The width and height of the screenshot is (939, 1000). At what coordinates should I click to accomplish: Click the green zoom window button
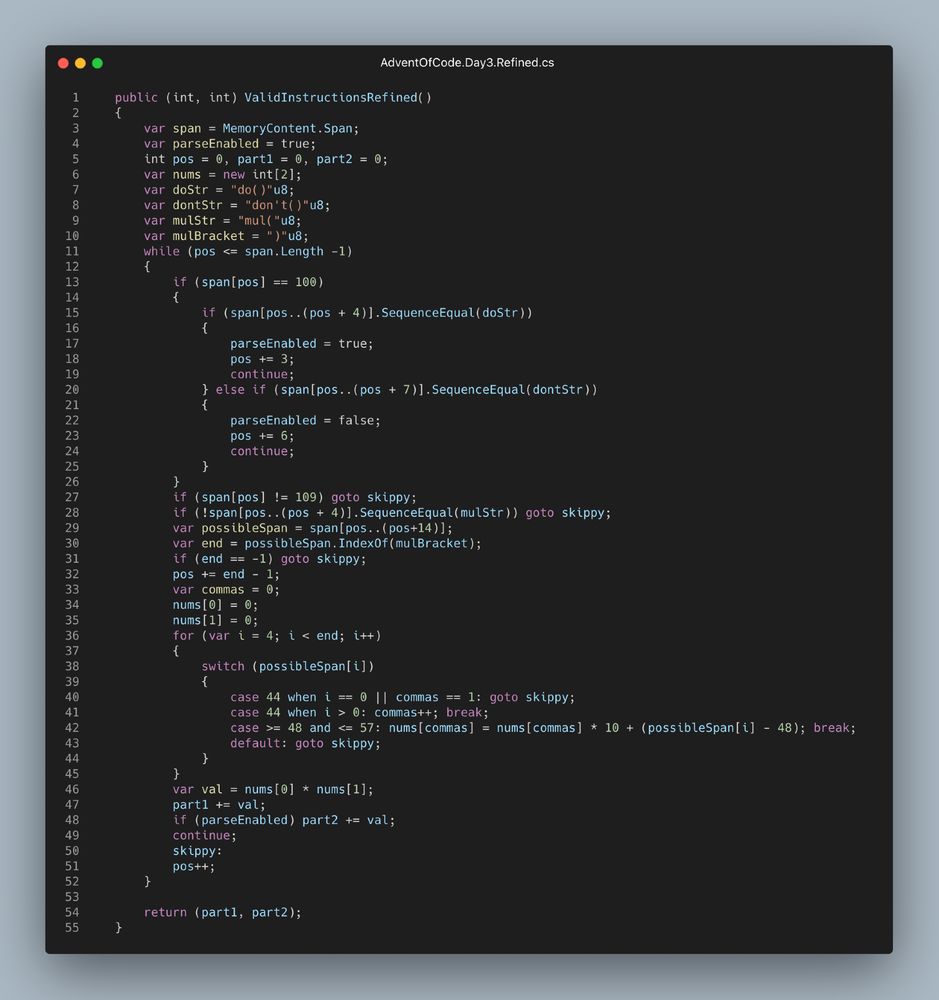[x=97, y=62]
